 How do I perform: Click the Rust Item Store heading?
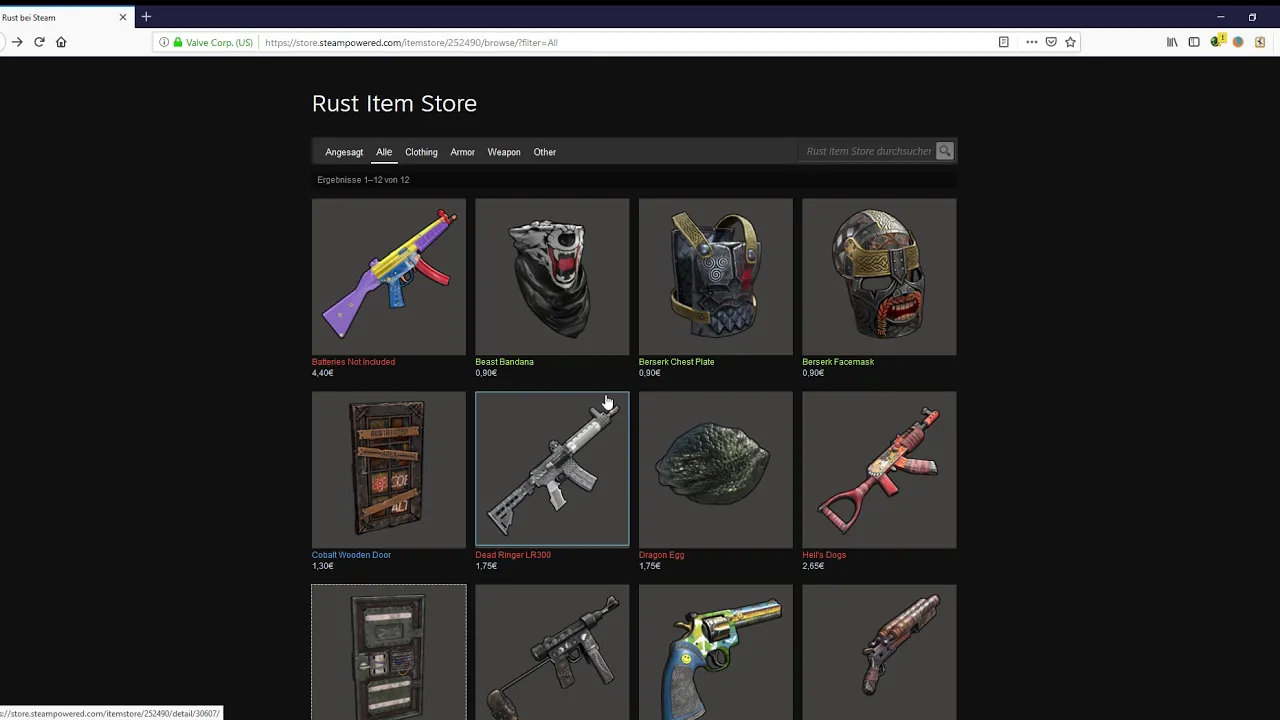(x=394, y=103)
